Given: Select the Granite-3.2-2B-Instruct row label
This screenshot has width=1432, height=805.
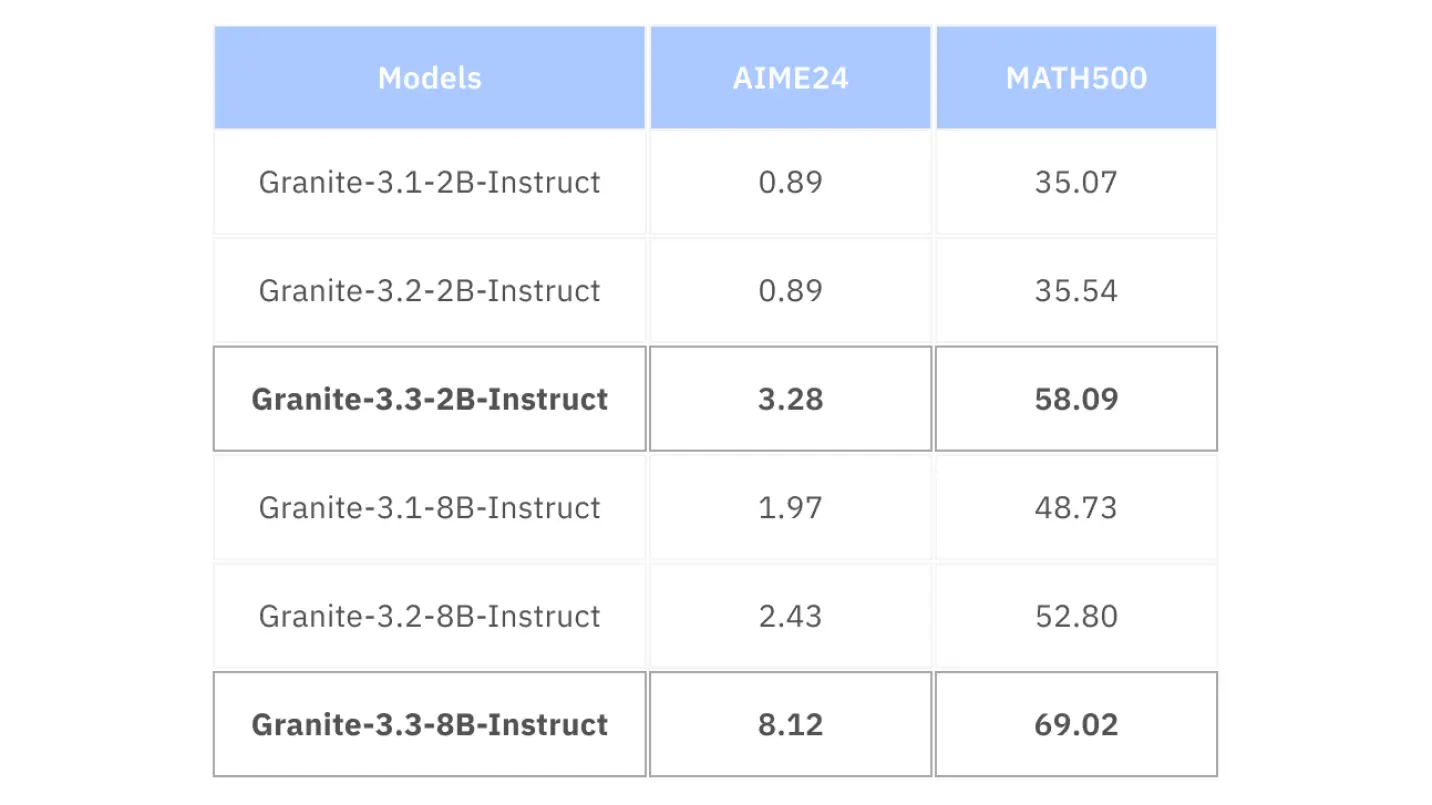Looking at the screenshot, I should point(429,291).
